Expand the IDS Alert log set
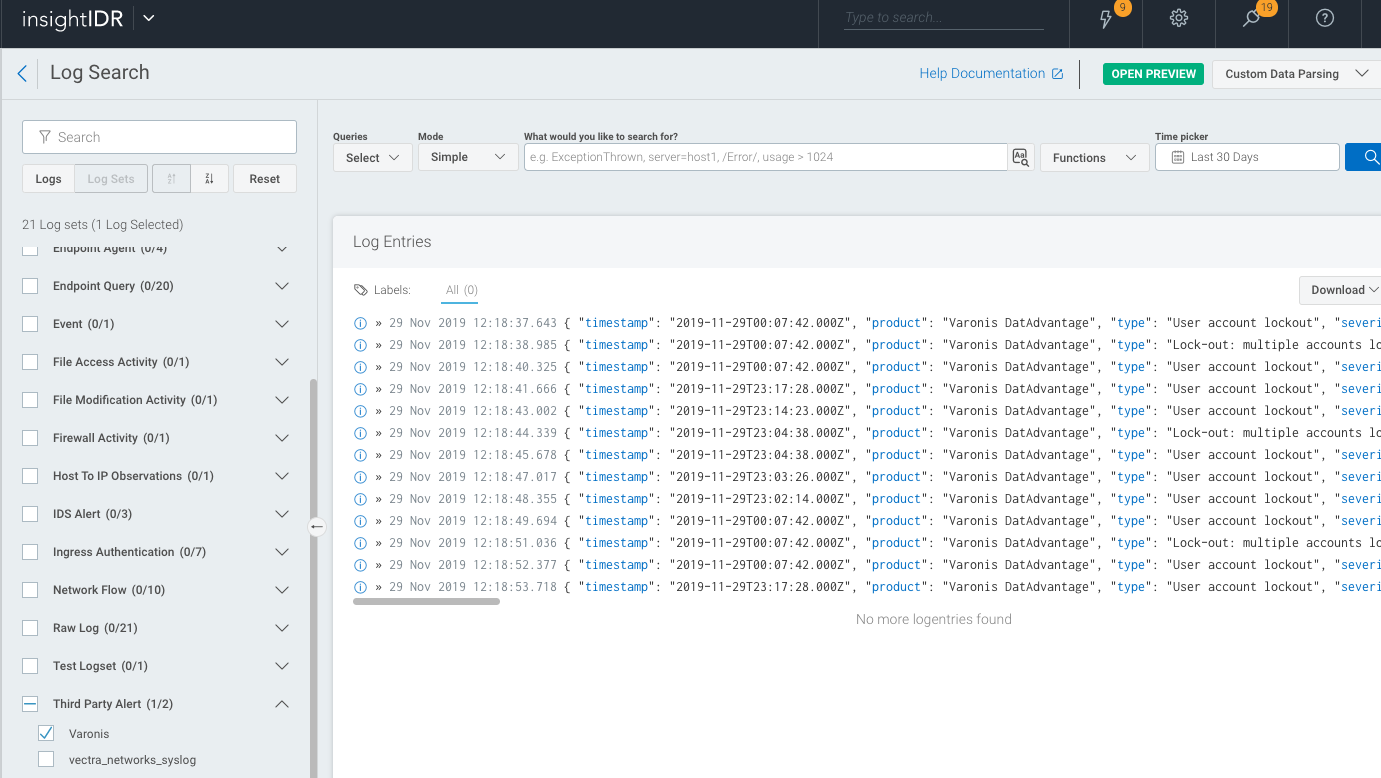This screenshot has width=1381, height=778. click(x=282, y=514)
